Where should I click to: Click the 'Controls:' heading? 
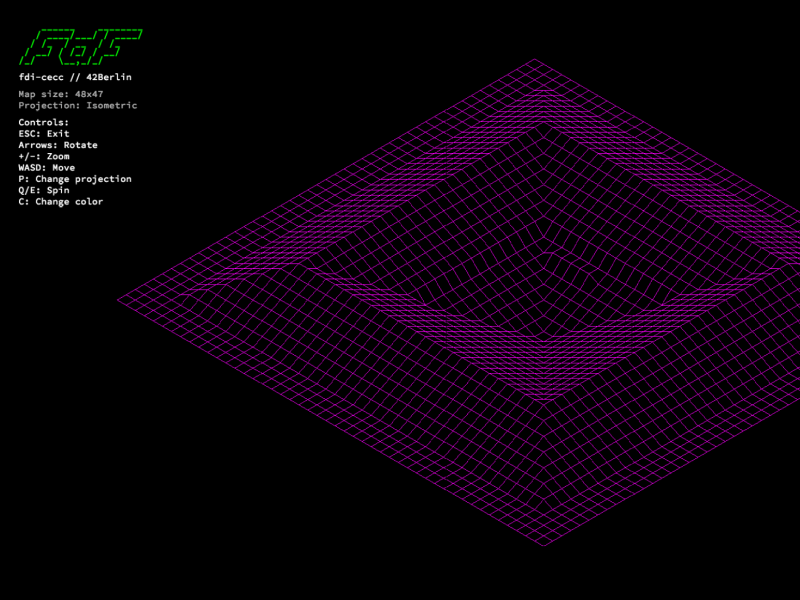[x=43, y=122]
